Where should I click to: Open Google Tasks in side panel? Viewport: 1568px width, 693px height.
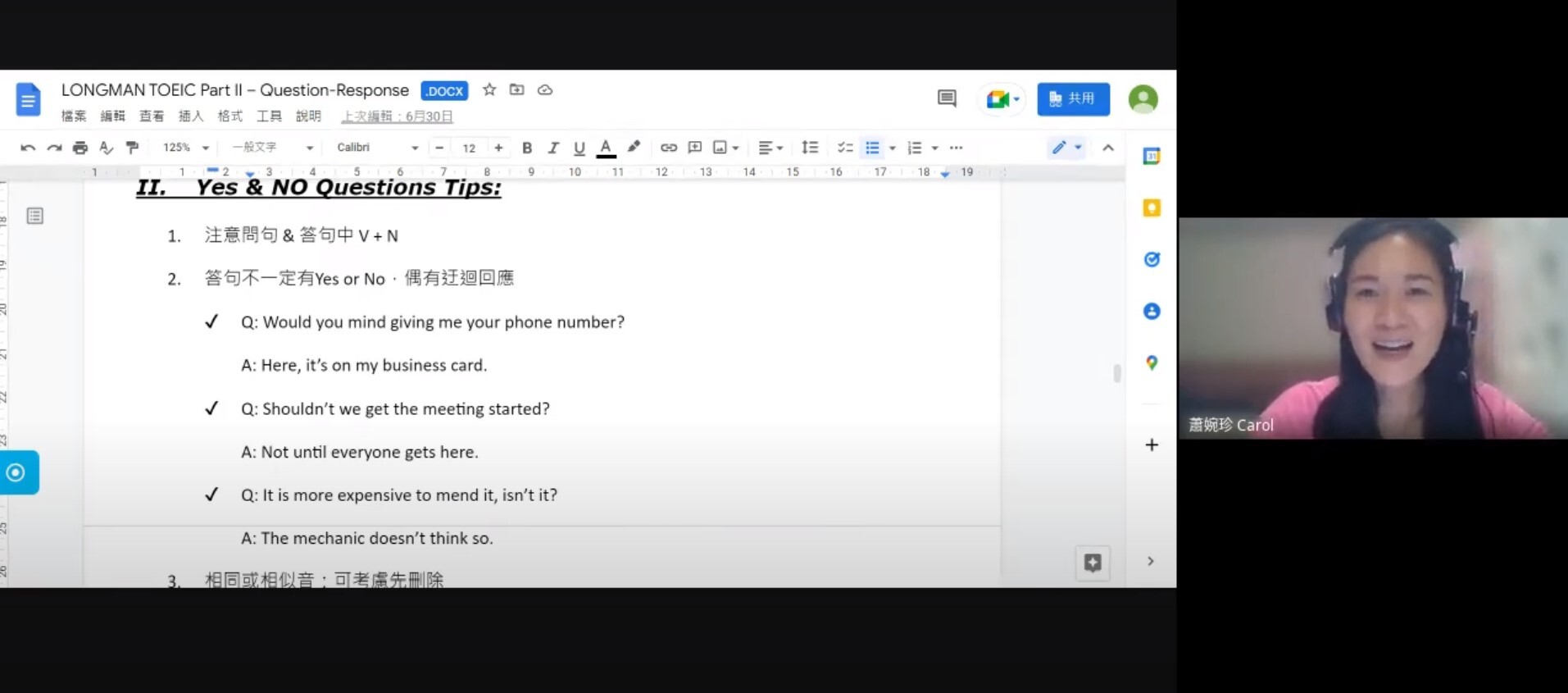[1152, 259]
